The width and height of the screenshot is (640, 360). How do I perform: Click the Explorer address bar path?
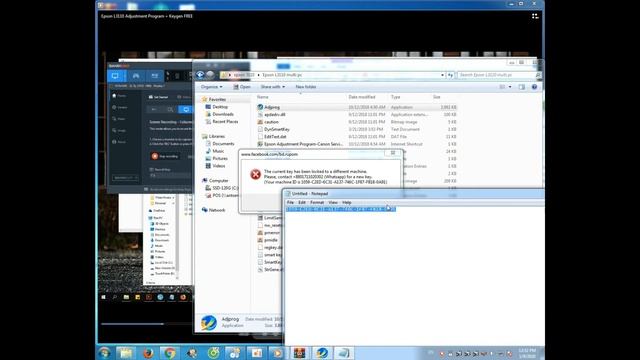coord(331,75)
